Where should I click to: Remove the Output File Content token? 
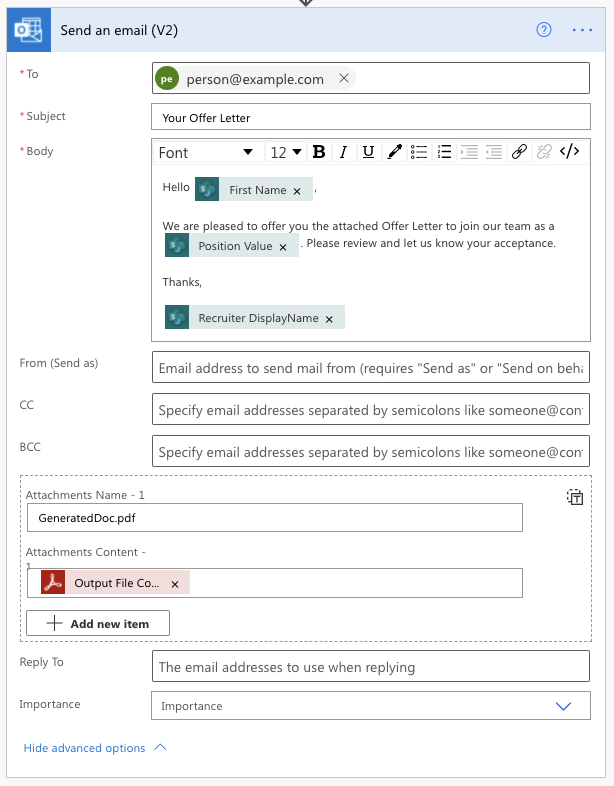[175, 584]
